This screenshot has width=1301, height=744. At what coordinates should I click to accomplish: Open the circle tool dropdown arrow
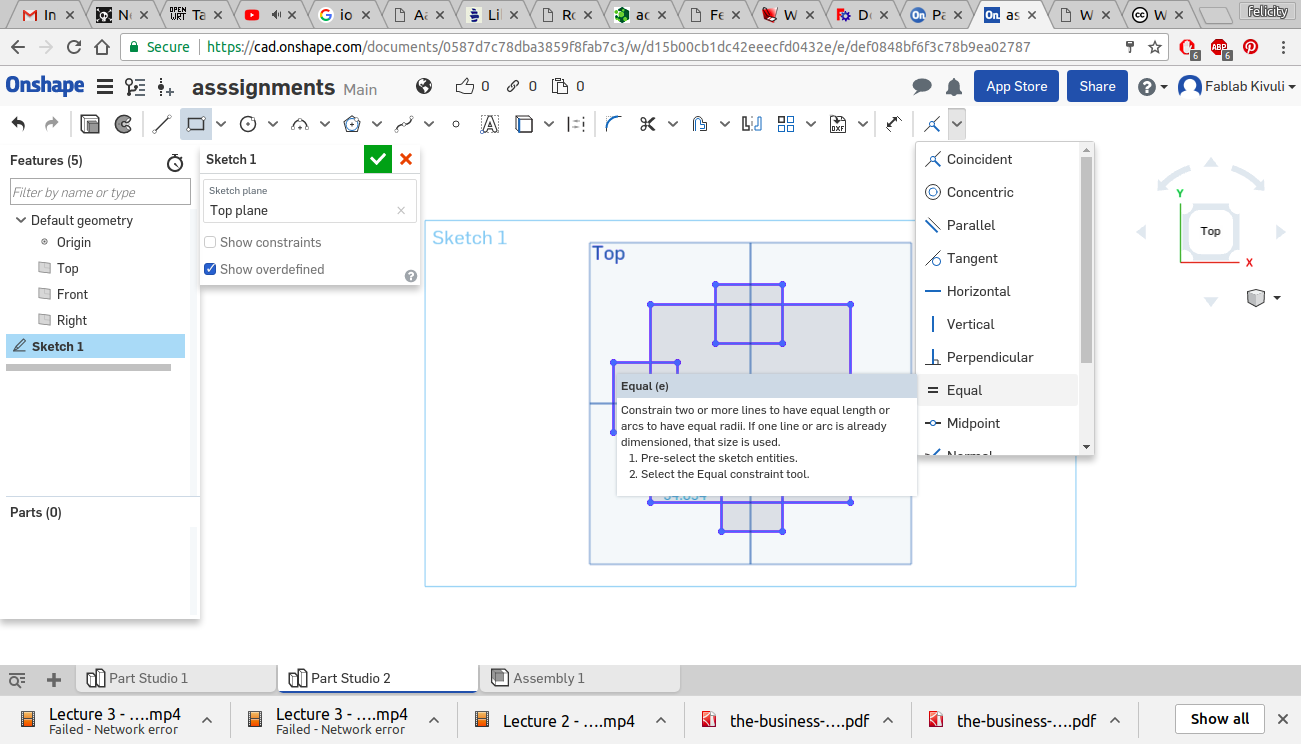[273, 124]
